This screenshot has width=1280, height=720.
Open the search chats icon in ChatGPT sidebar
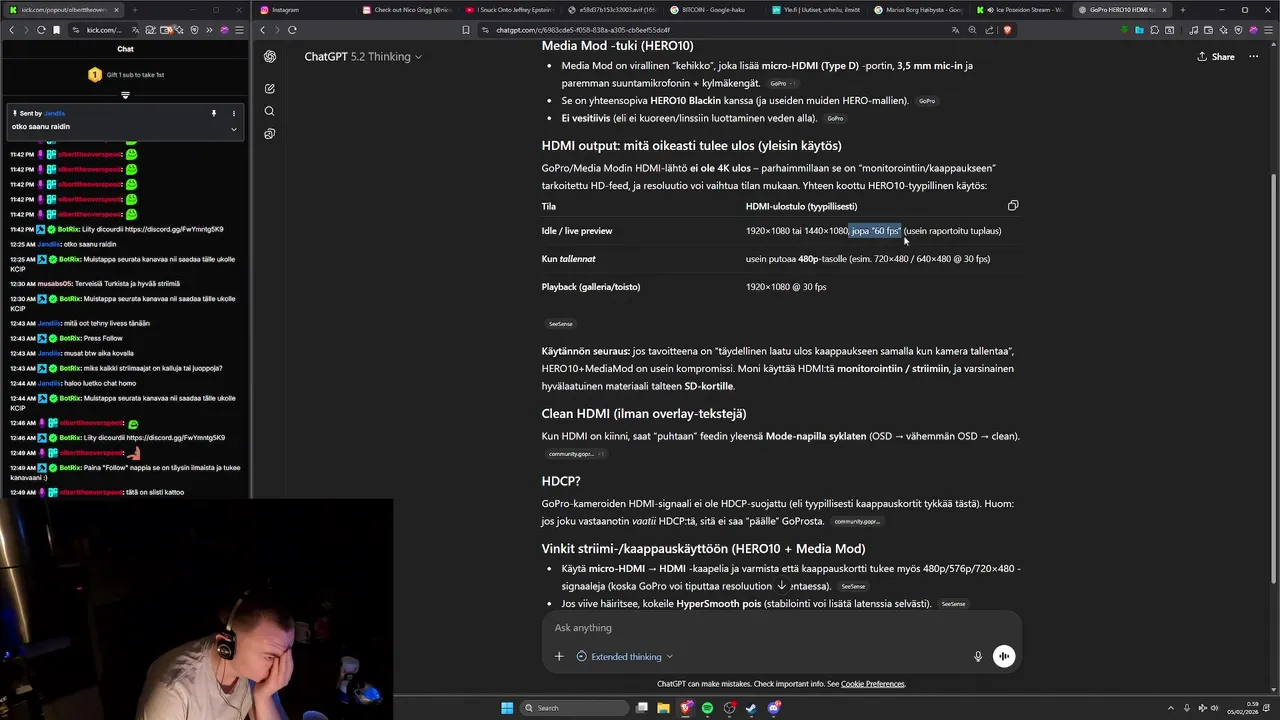pos(270,111)
